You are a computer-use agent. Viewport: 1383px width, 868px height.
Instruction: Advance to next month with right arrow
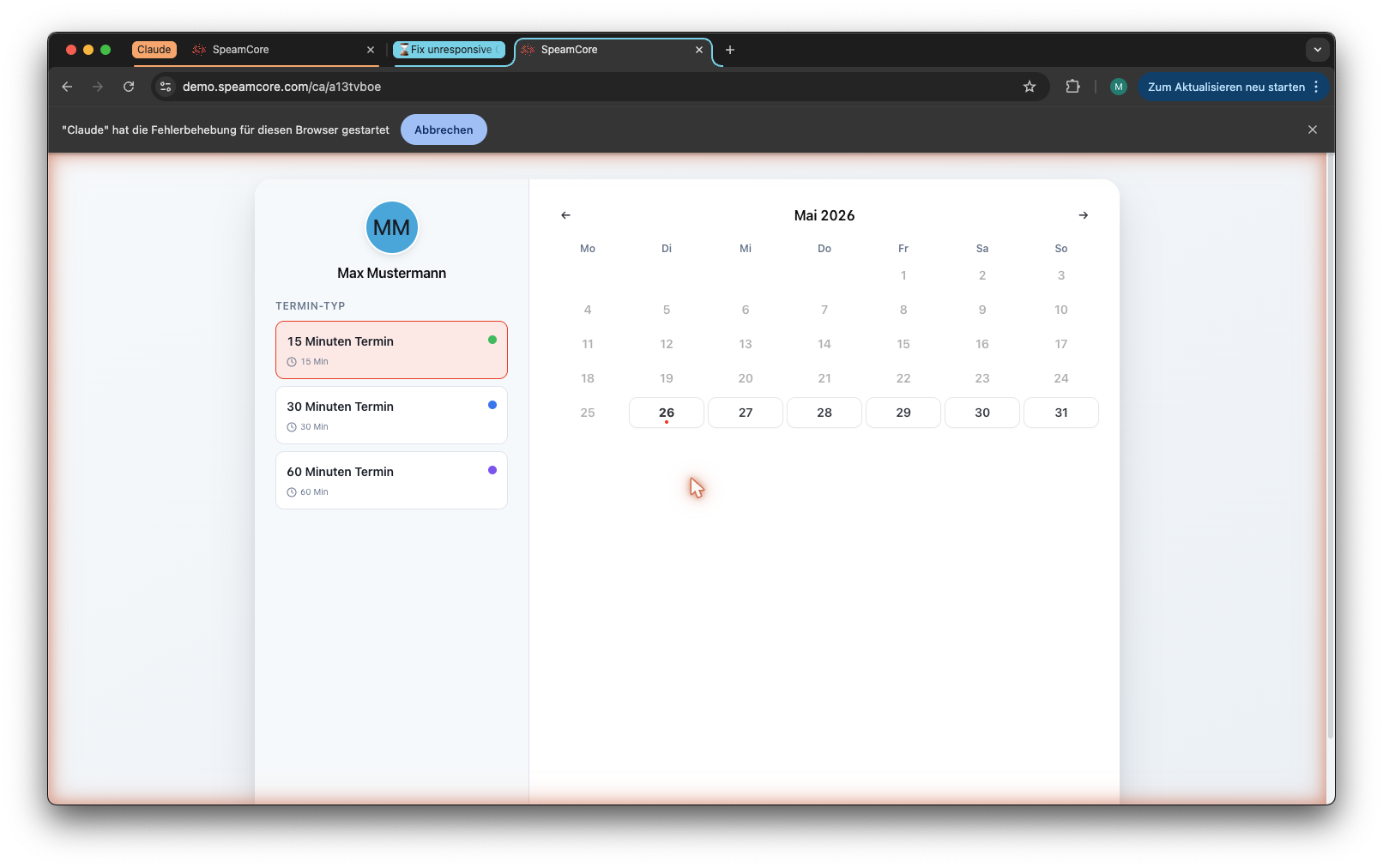(x=1084, y=215)
